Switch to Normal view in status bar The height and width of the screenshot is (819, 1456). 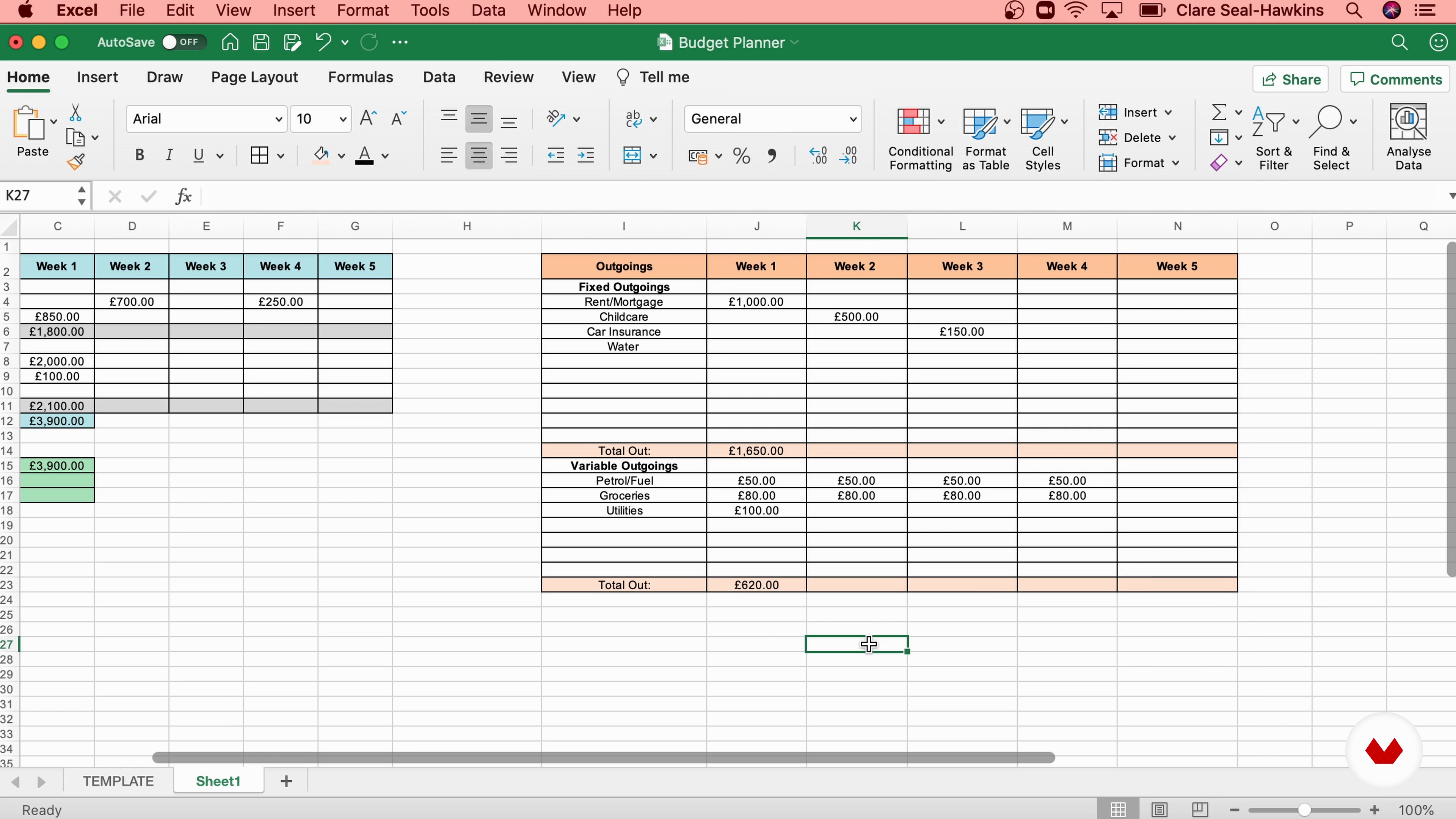click(1117, 810)
